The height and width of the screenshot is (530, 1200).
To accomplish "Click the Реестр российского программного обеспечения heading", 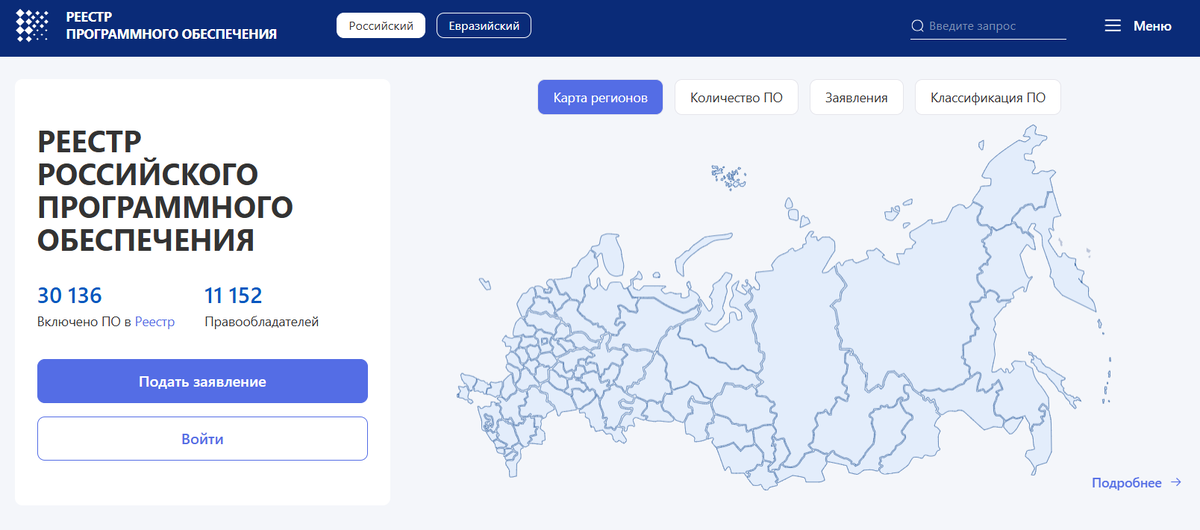I will coord(165,190).
